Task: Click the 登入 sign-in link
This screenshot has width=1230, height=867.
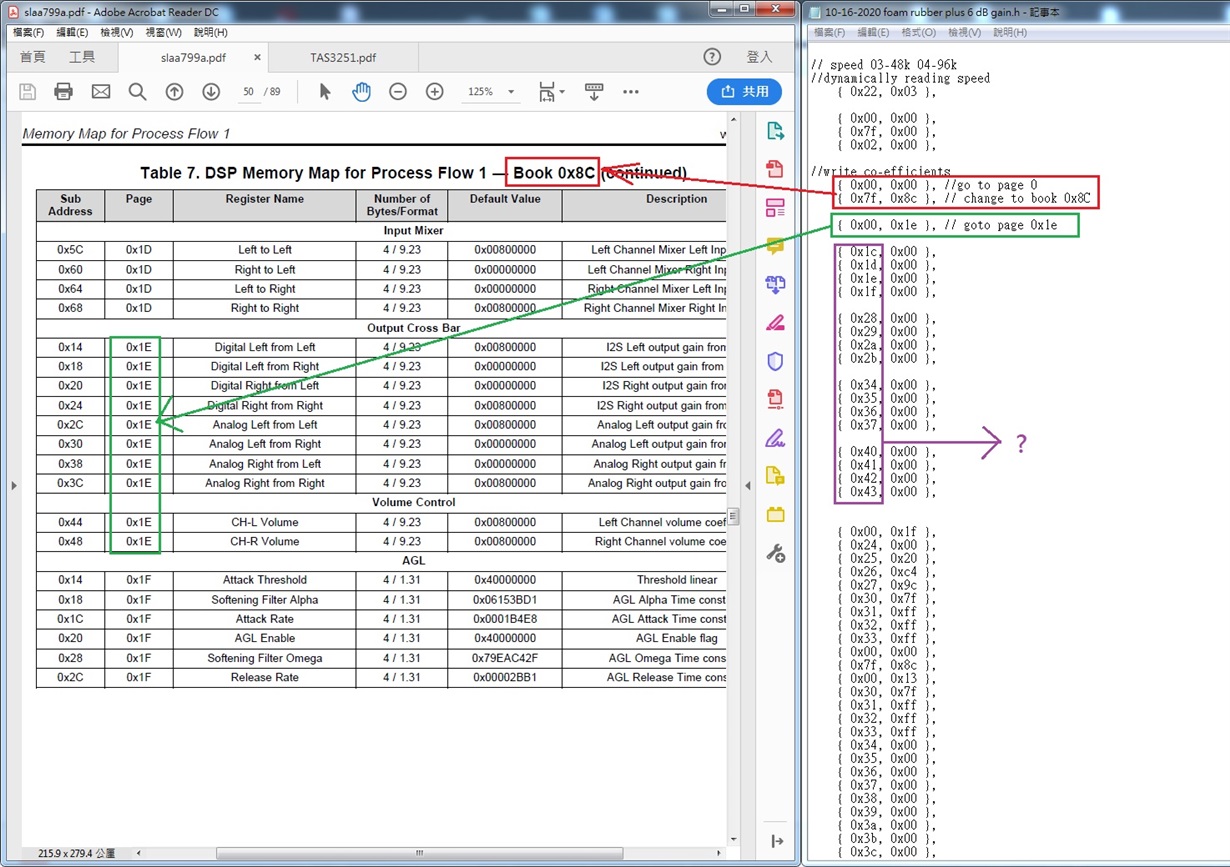Action: point(759,57)
